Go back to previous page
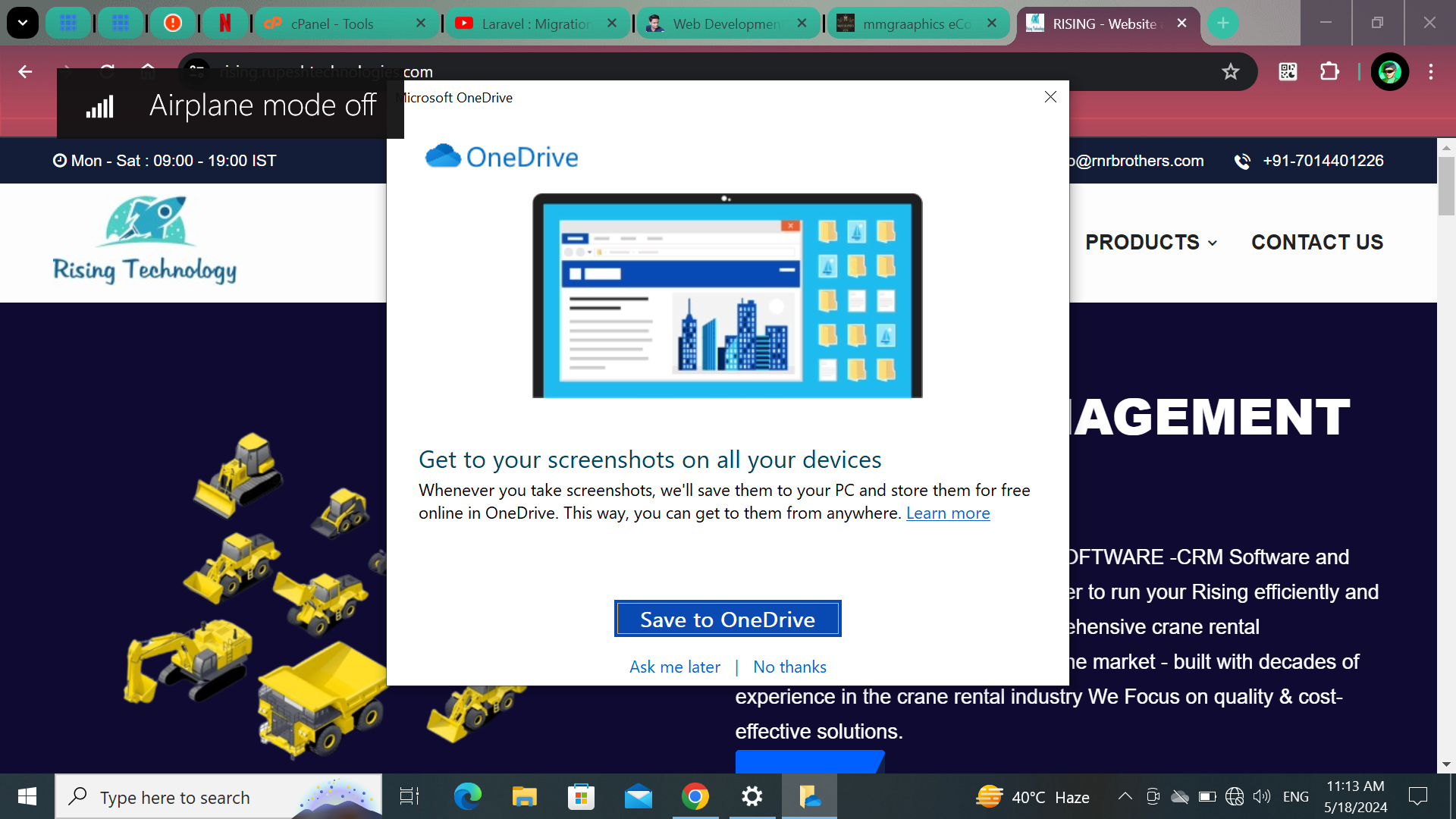Screen dimensions: 1456x819 tap(25, 72)
